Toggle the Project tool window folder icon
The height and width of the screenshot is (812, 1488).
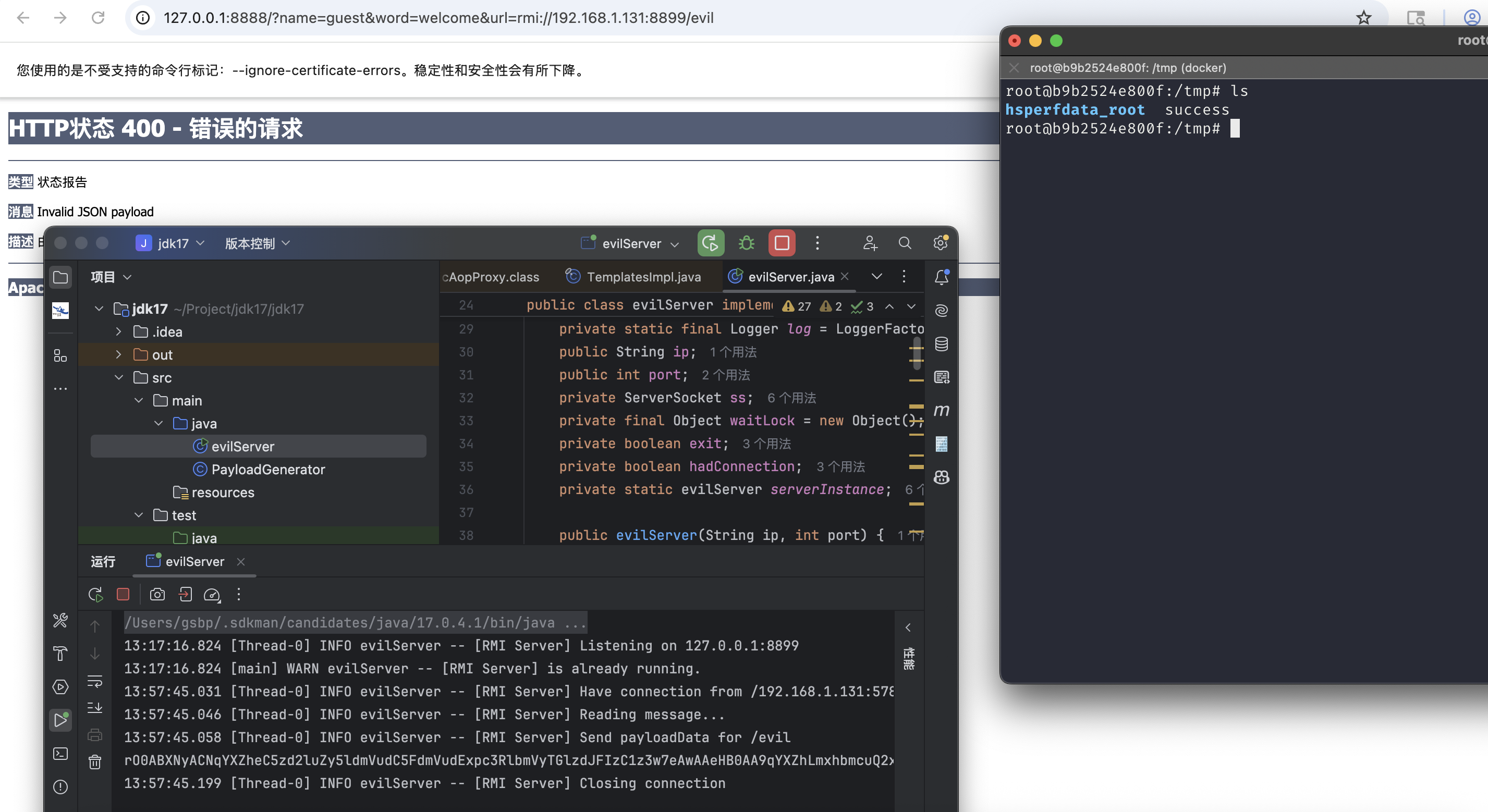pos(60,277)
